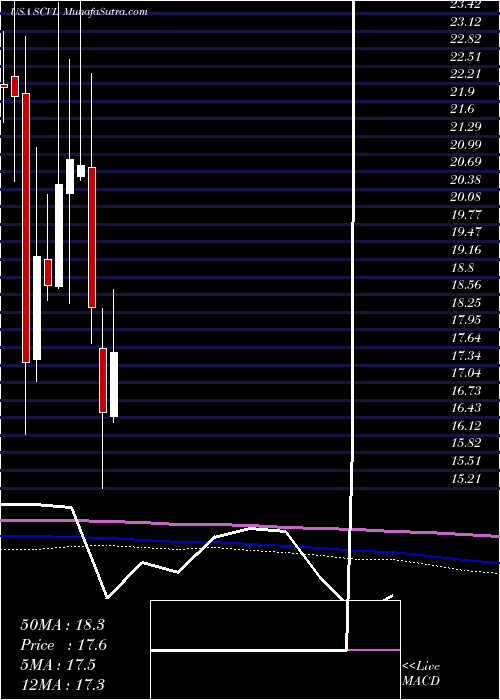Select the last white candlestick on the chart
Viewport: 500px width, 700px height.
tap(114, 384)
